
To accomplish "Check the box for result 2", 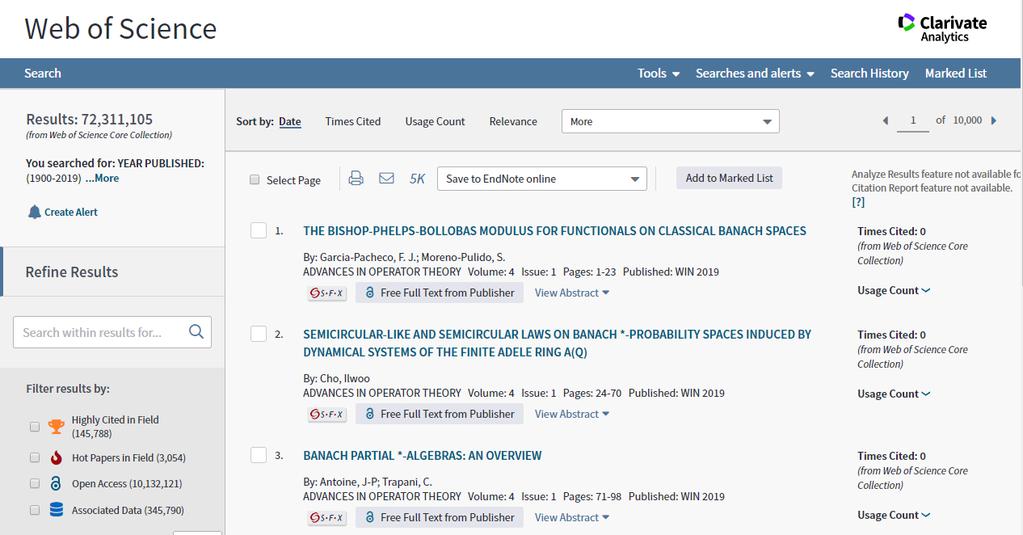I will point(258,334).
